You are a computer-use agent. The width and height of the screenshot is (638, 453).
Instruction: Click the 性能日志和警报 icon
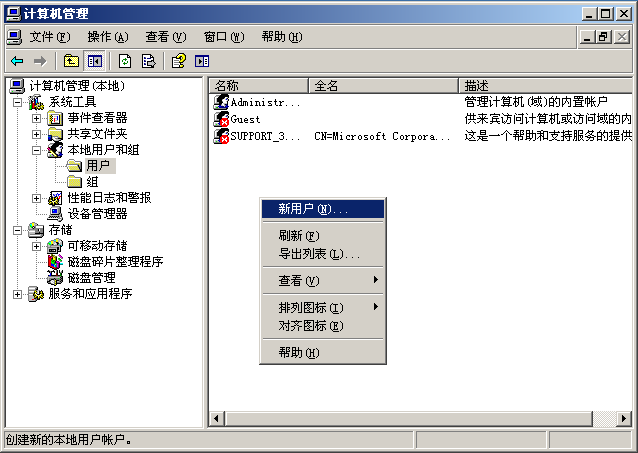click(55, 198)
